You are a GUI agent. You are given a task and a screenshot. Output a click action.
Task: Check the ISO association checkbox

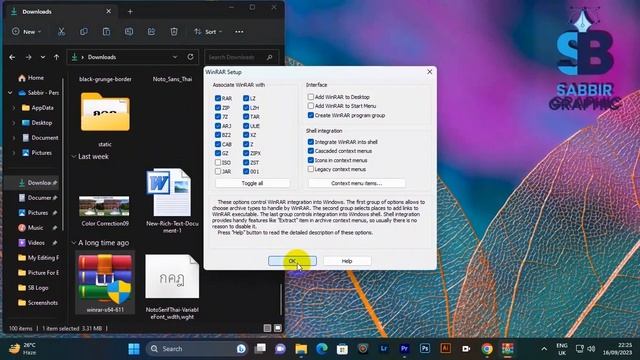click(218, 162)
